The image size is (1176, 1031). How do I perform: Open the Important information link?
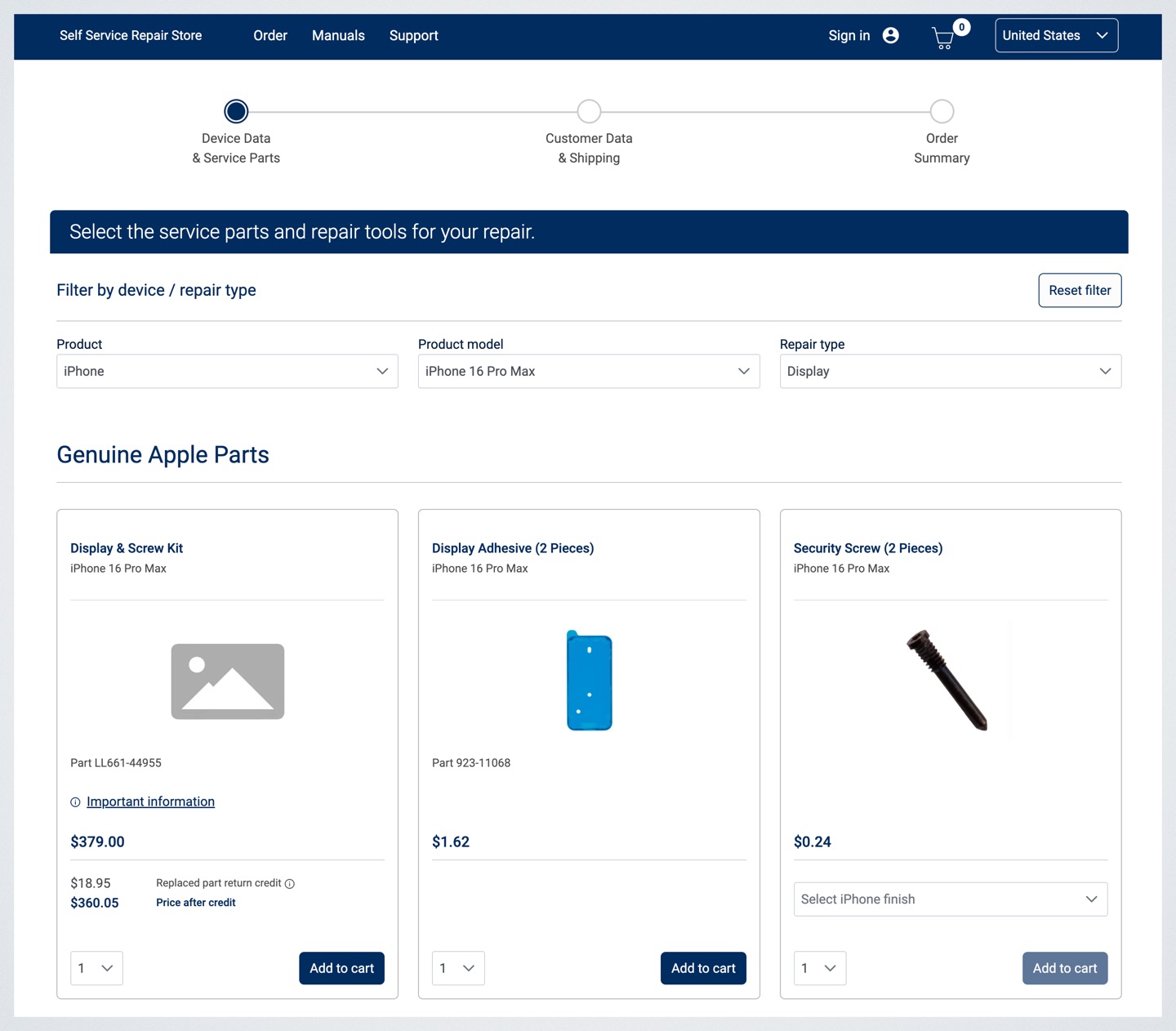[x=150, y=801]
